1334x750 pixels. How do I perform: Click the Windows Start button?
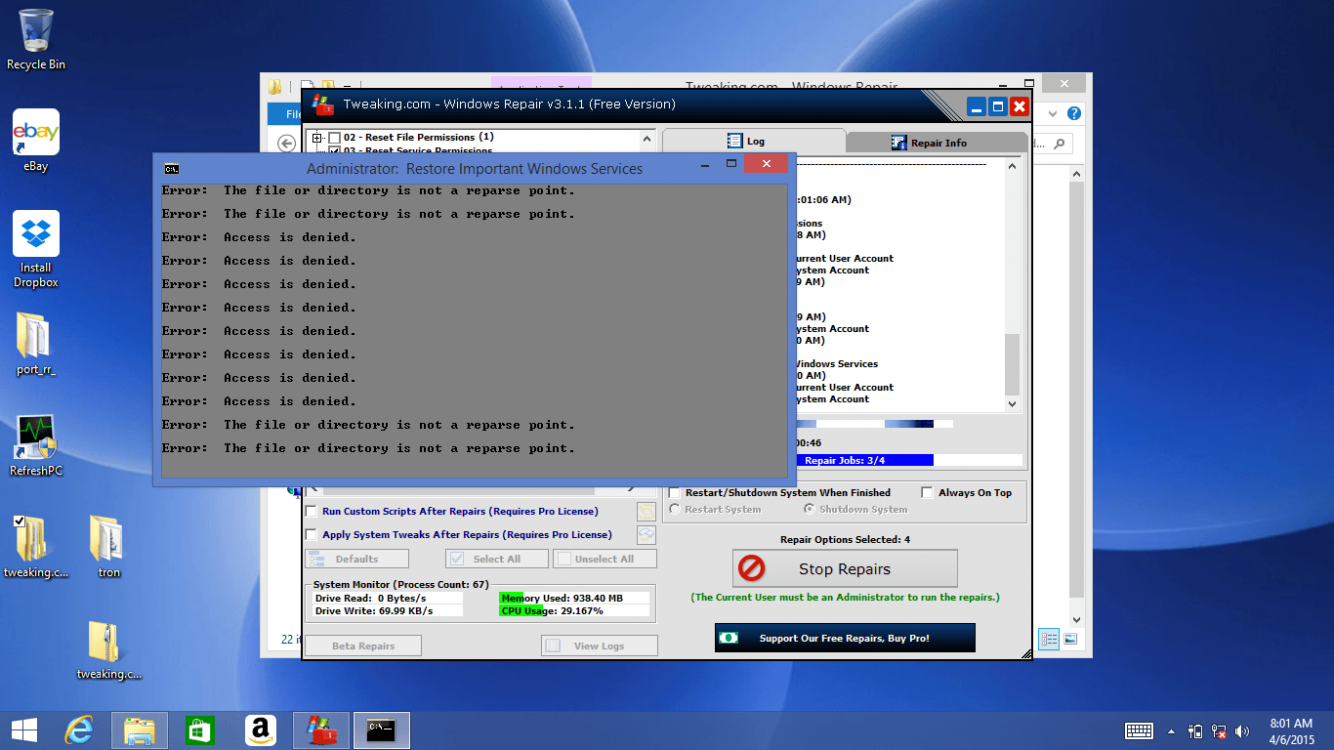click(24, 731)
